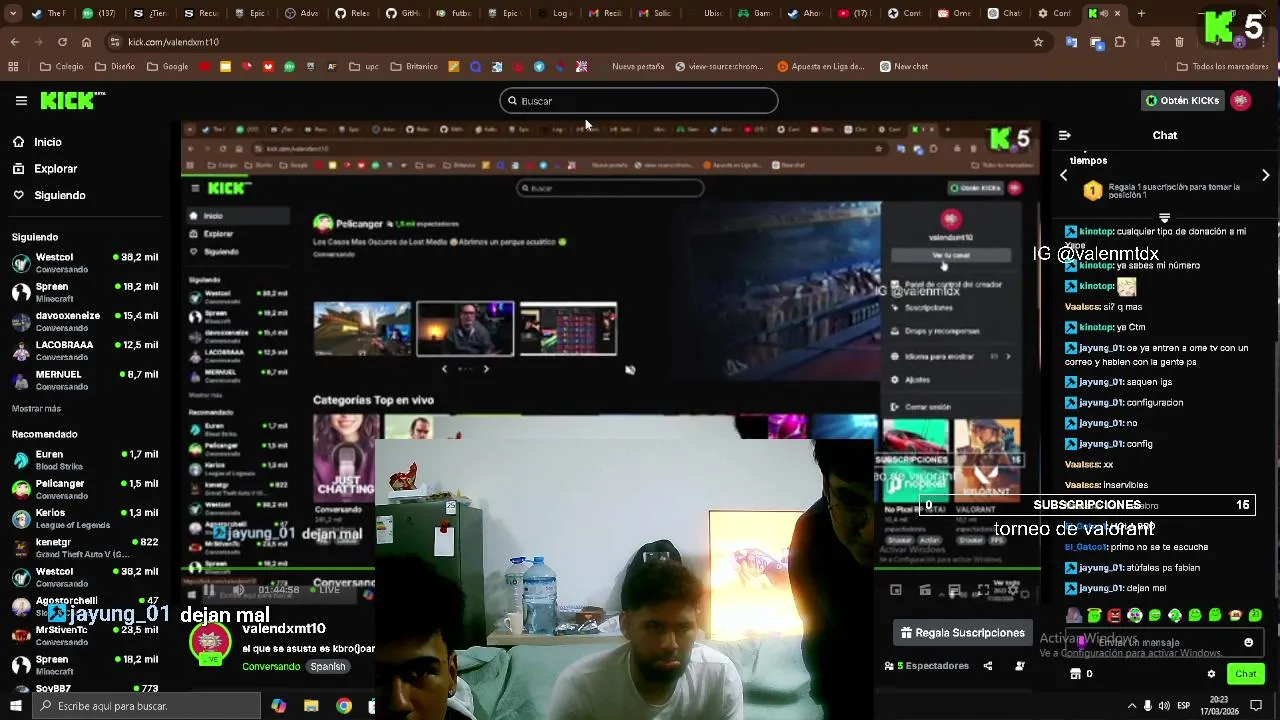
Task: Click the Regala Suscripciones button
Action: click(962, 633)
